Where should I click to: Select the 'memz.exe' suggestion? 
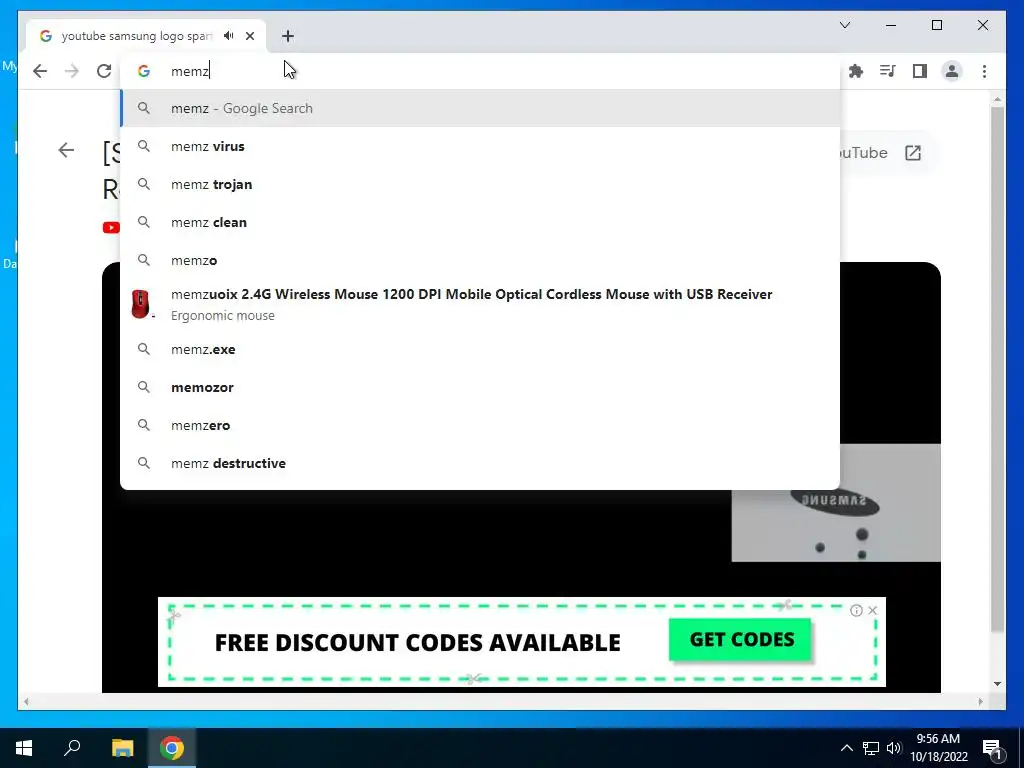480,349
